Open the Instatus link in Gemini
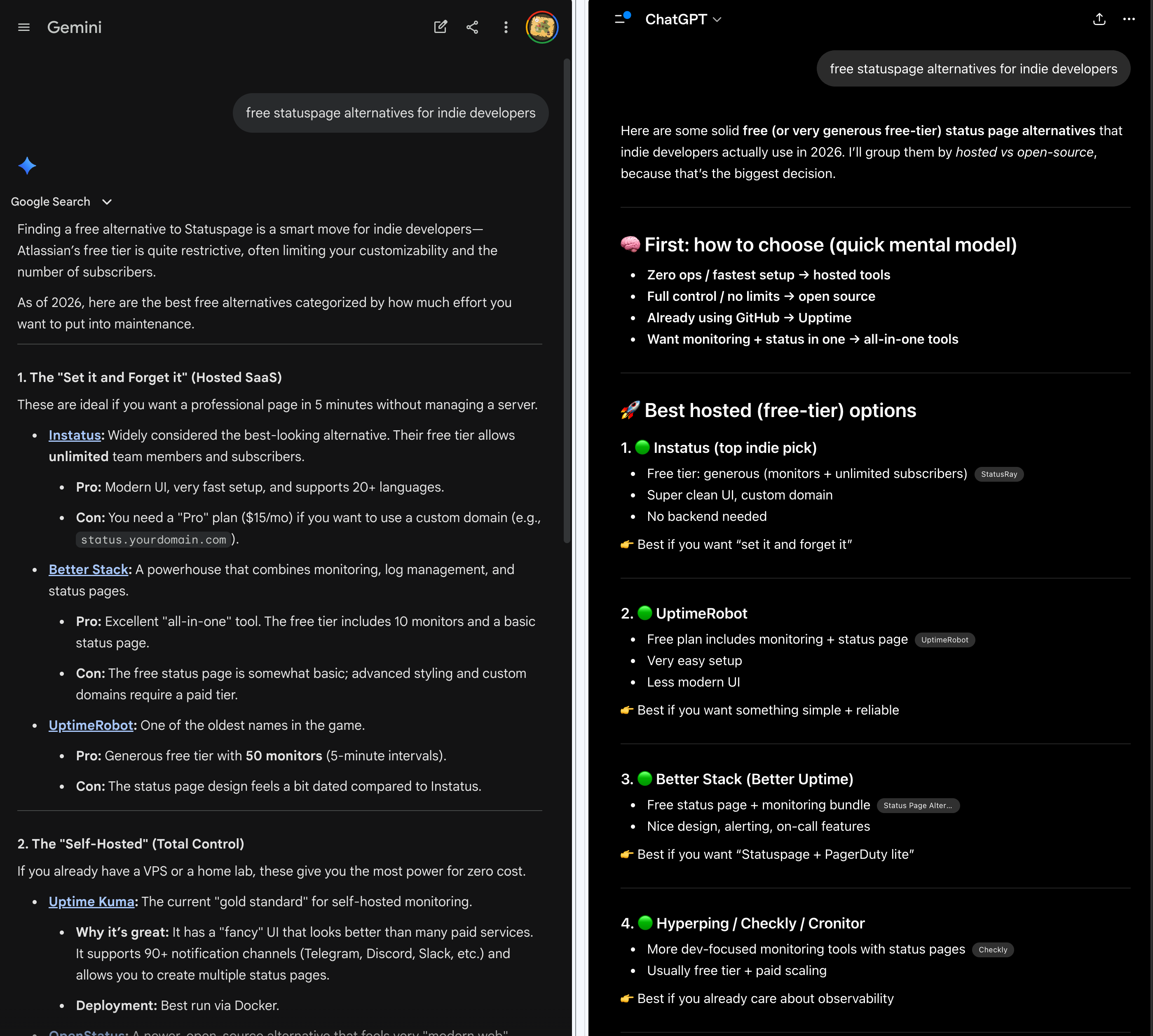 coord(75,435)
